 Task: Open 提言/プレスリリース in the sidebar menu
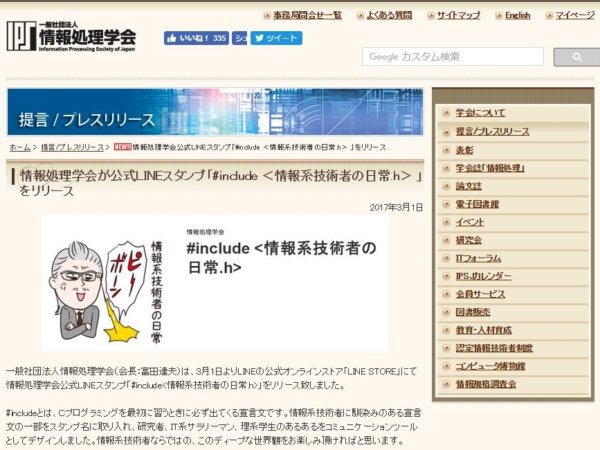coord(492,132)
